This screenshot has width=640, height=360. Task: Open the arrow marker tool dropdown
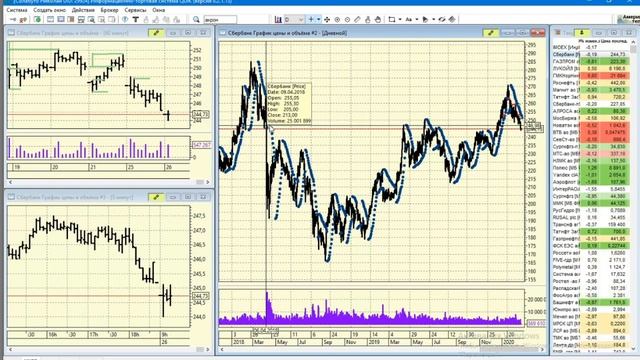(433, 20)
